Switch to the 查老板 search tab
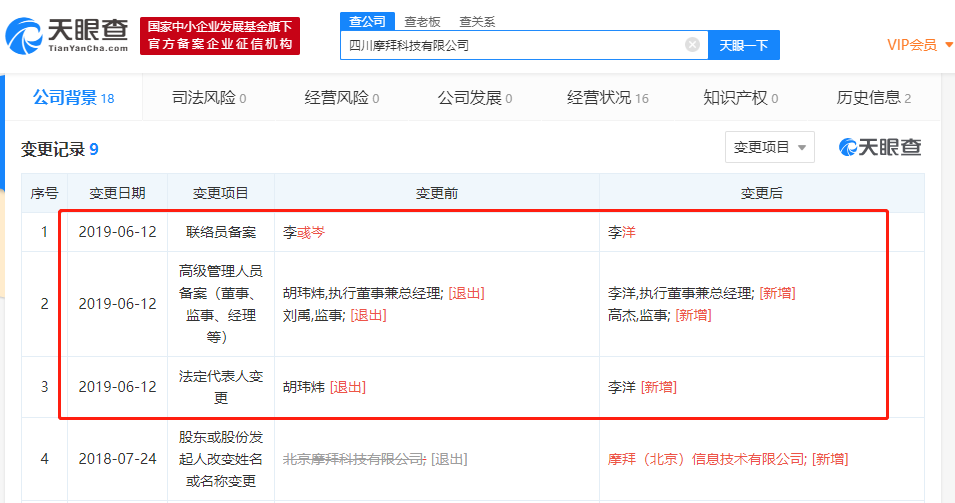The image size is (955, 503). (422, 22)
